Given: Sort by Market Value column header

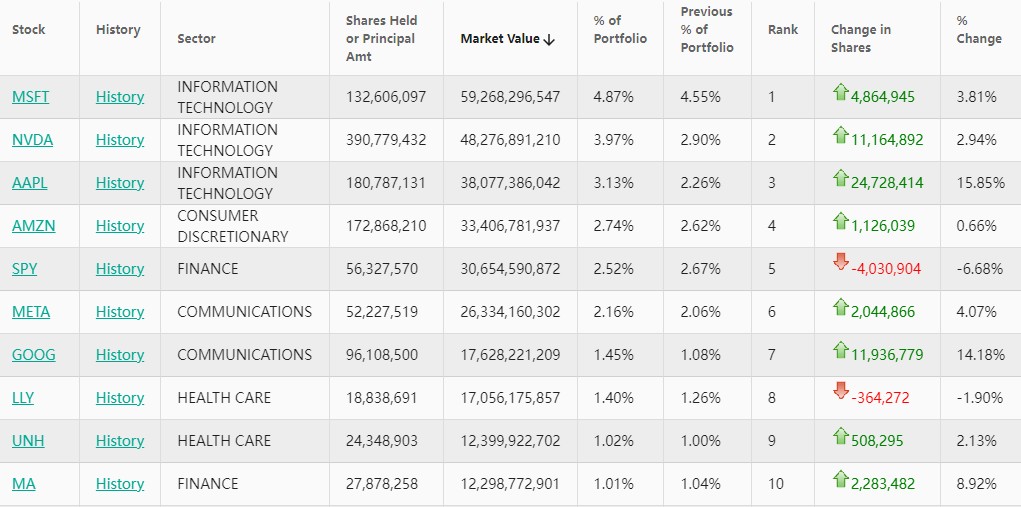Looking at the screenshot, I should pos(506,39).
